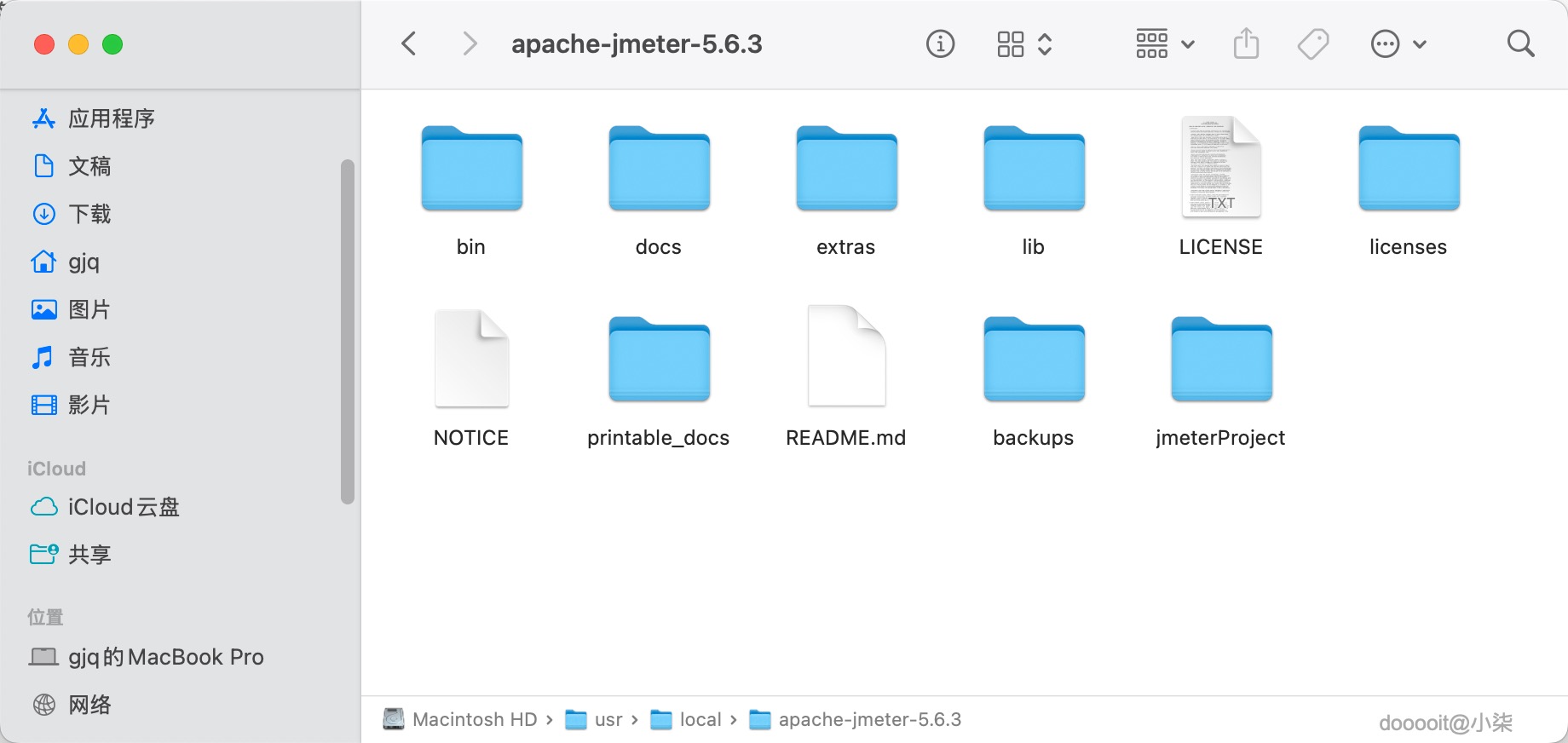
Task: Open the Group By grid icon
Action: [1151, 43]
